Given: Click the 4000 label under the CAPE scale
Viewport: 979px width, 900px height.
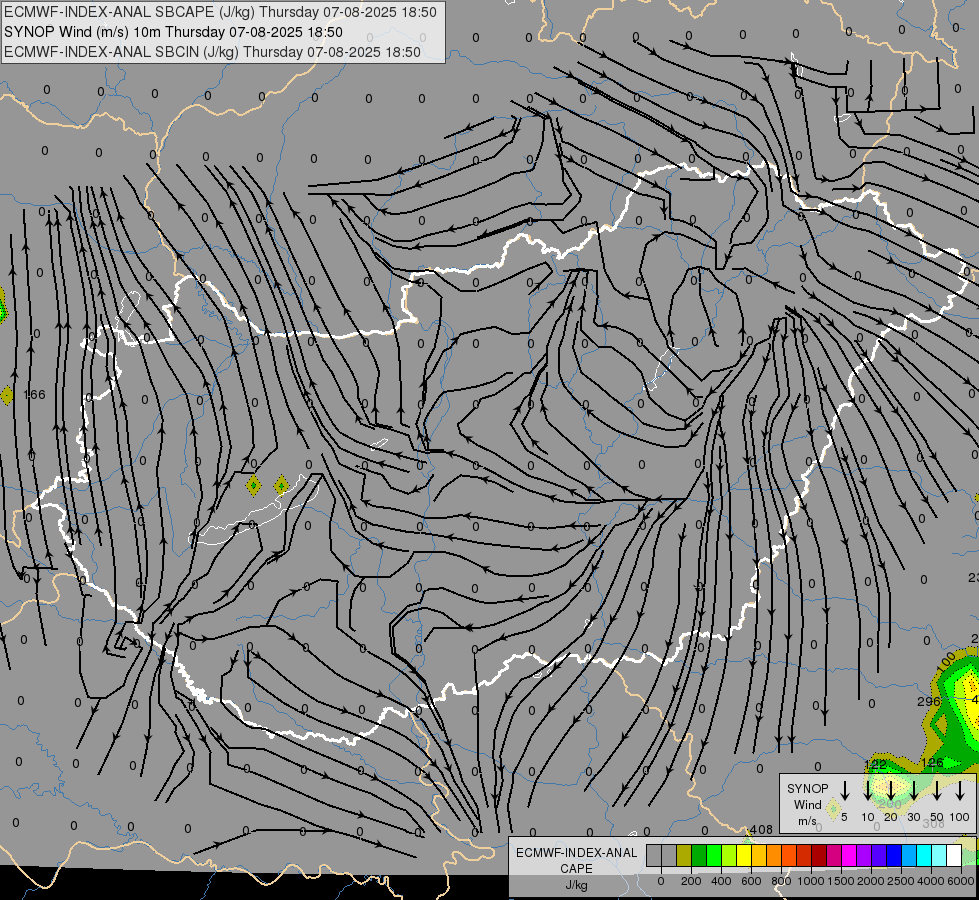Looking at the screenshot, I should [x=931, y=881].
